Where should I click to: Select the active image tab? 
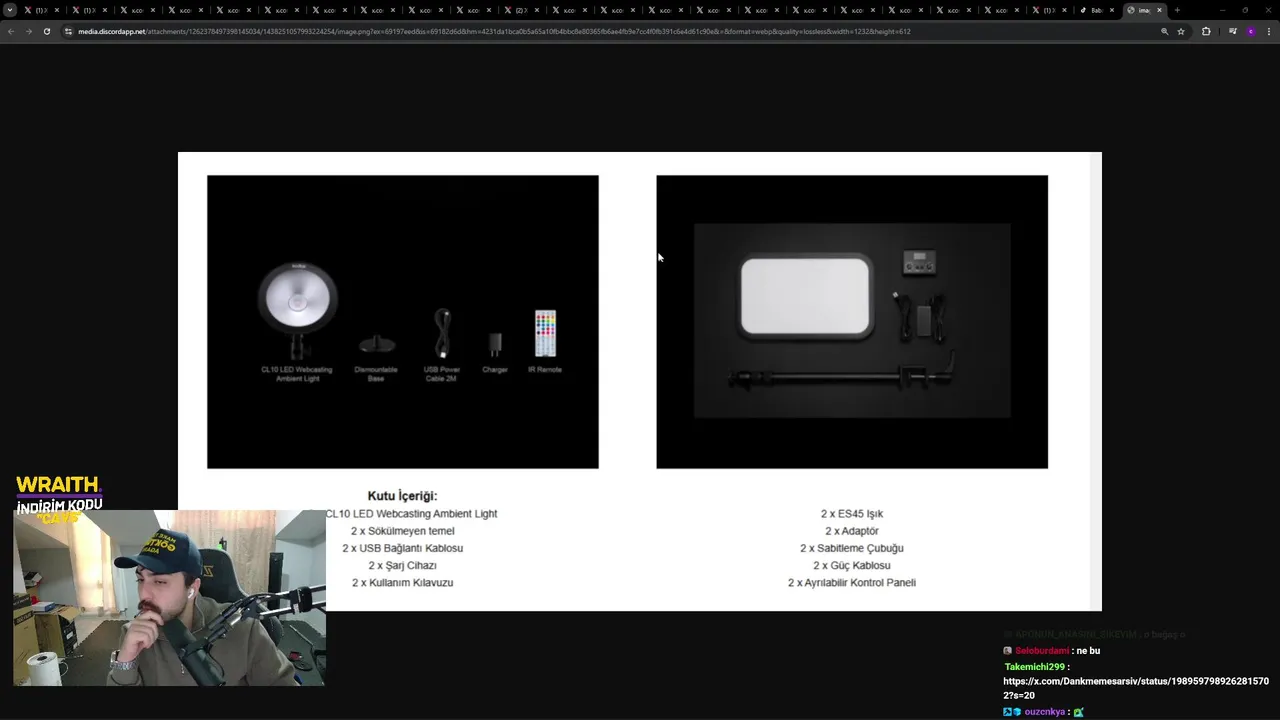(1144, 10)
